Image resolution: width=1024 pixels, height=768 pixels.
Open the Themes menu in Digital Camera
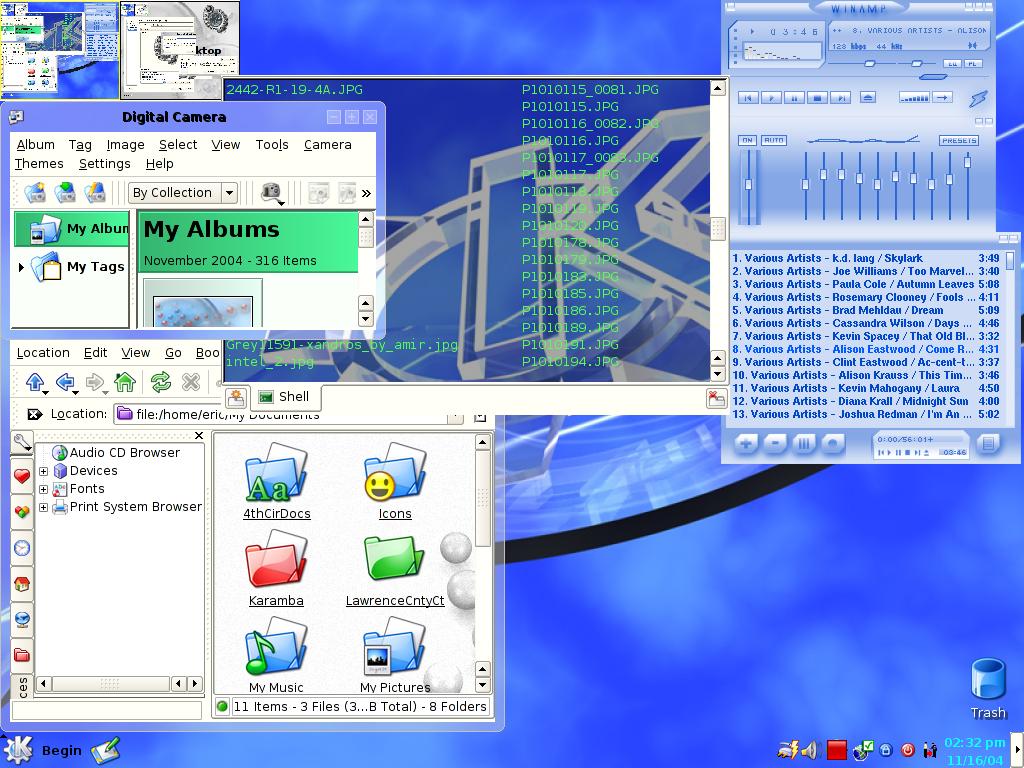click(39, 164)
